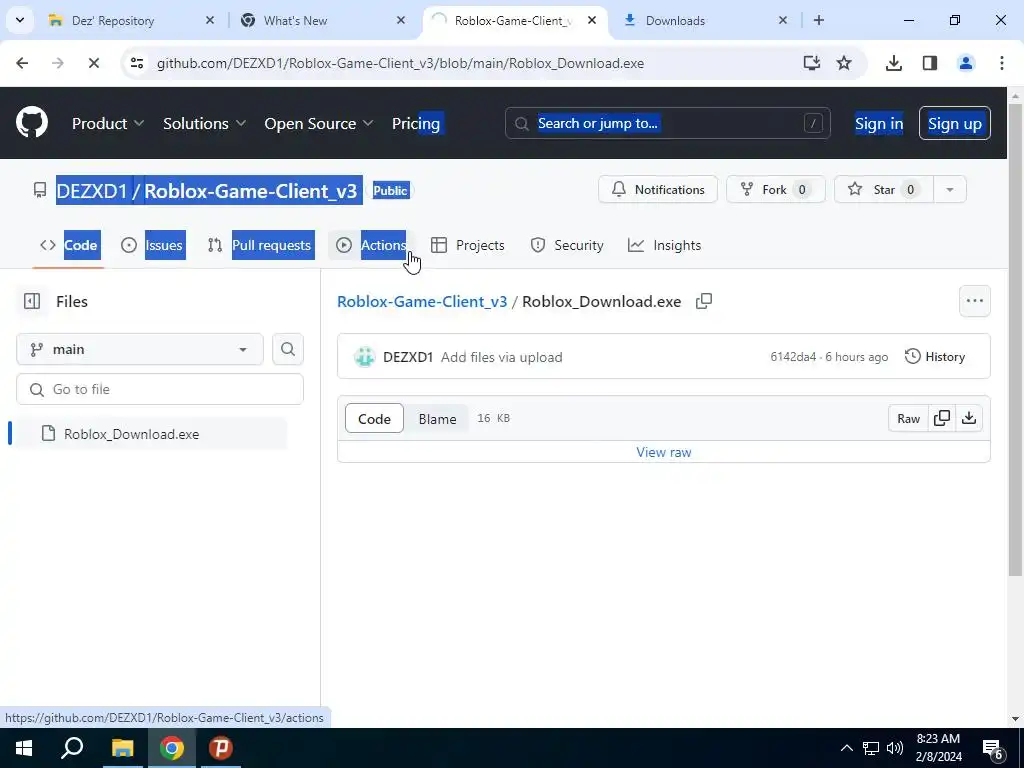Image resolution: width=1024 pixels, height=768 pixels.
Task: Open star lists dropdown arrow
Action: pos(950,189)
